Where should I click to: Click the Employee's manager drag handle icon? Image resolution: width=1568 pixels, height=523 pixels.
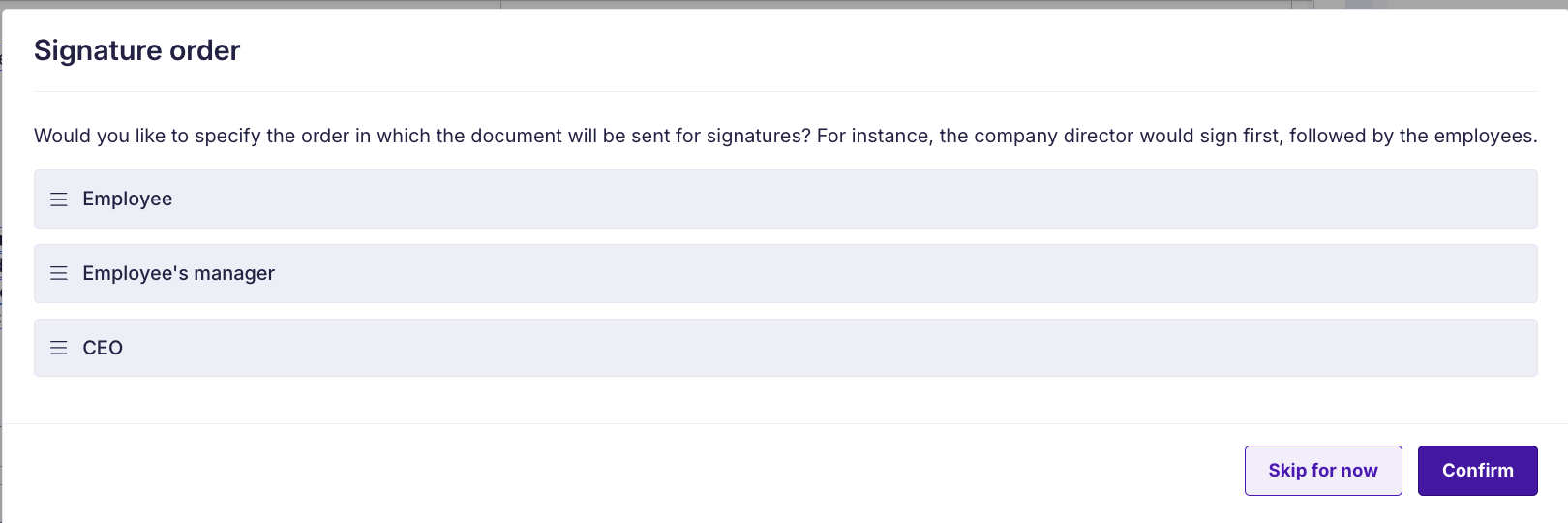tap(59, 274)
